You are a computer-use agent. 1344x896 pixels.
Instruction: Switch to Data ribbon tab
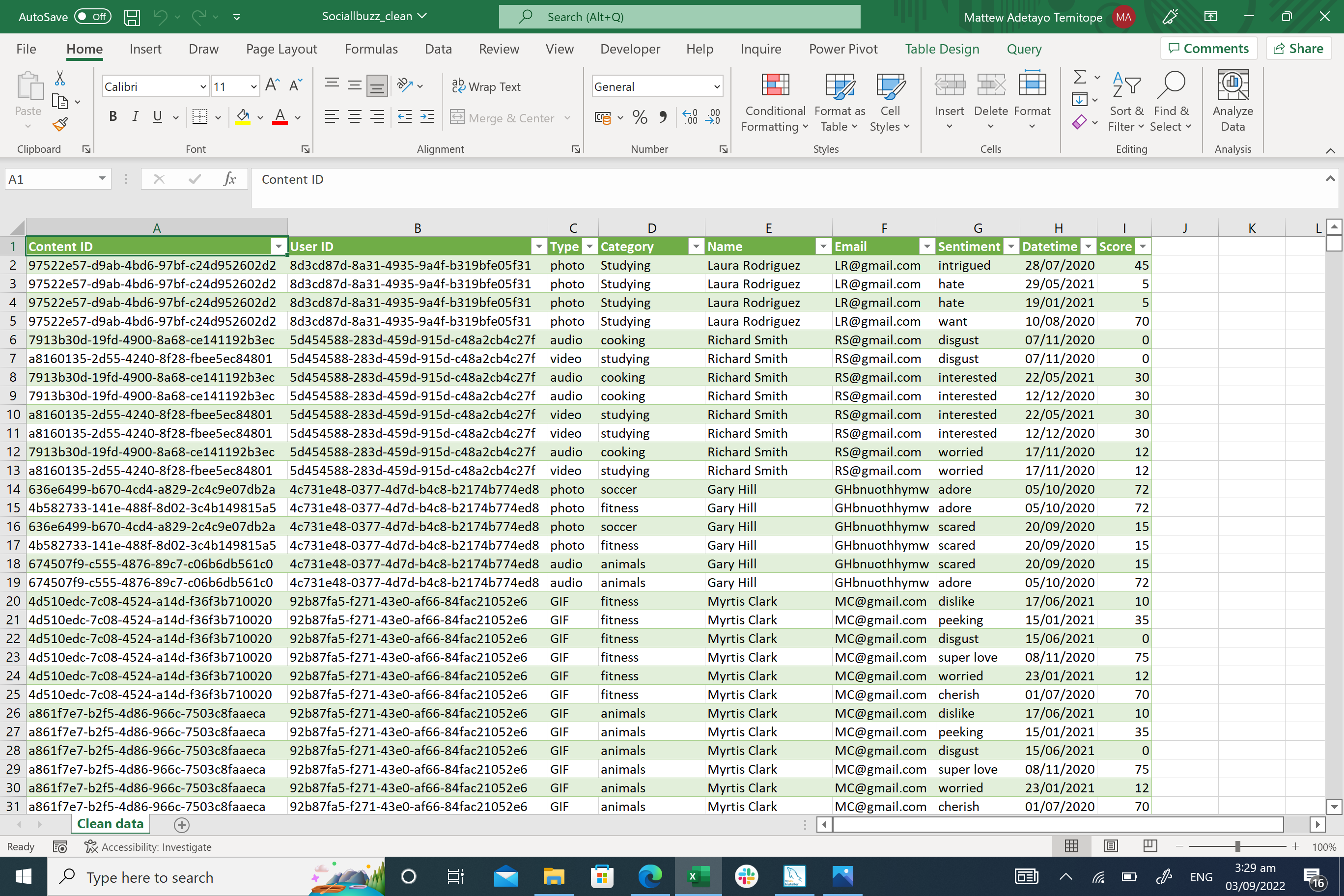(438, 49)
